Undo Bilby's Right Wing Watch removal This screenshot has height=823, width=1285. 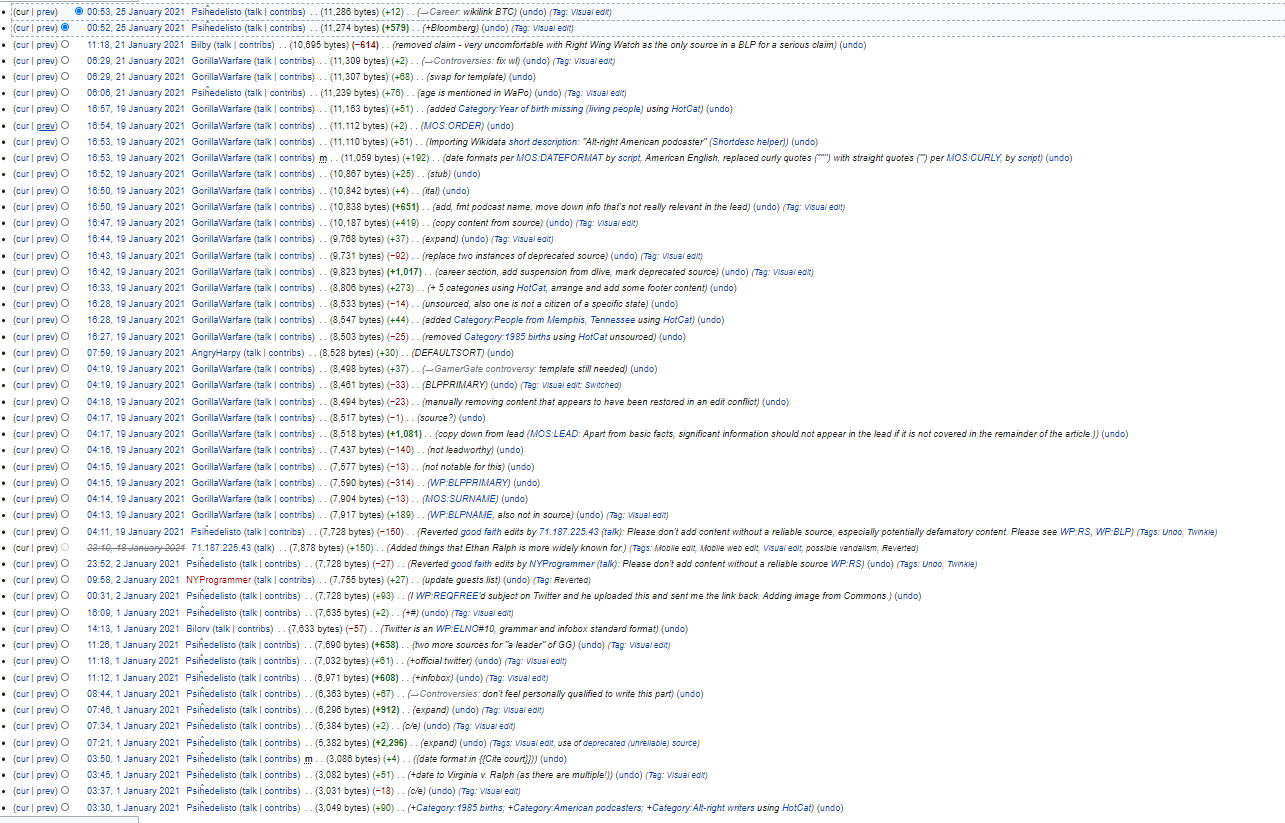(853, 45)
